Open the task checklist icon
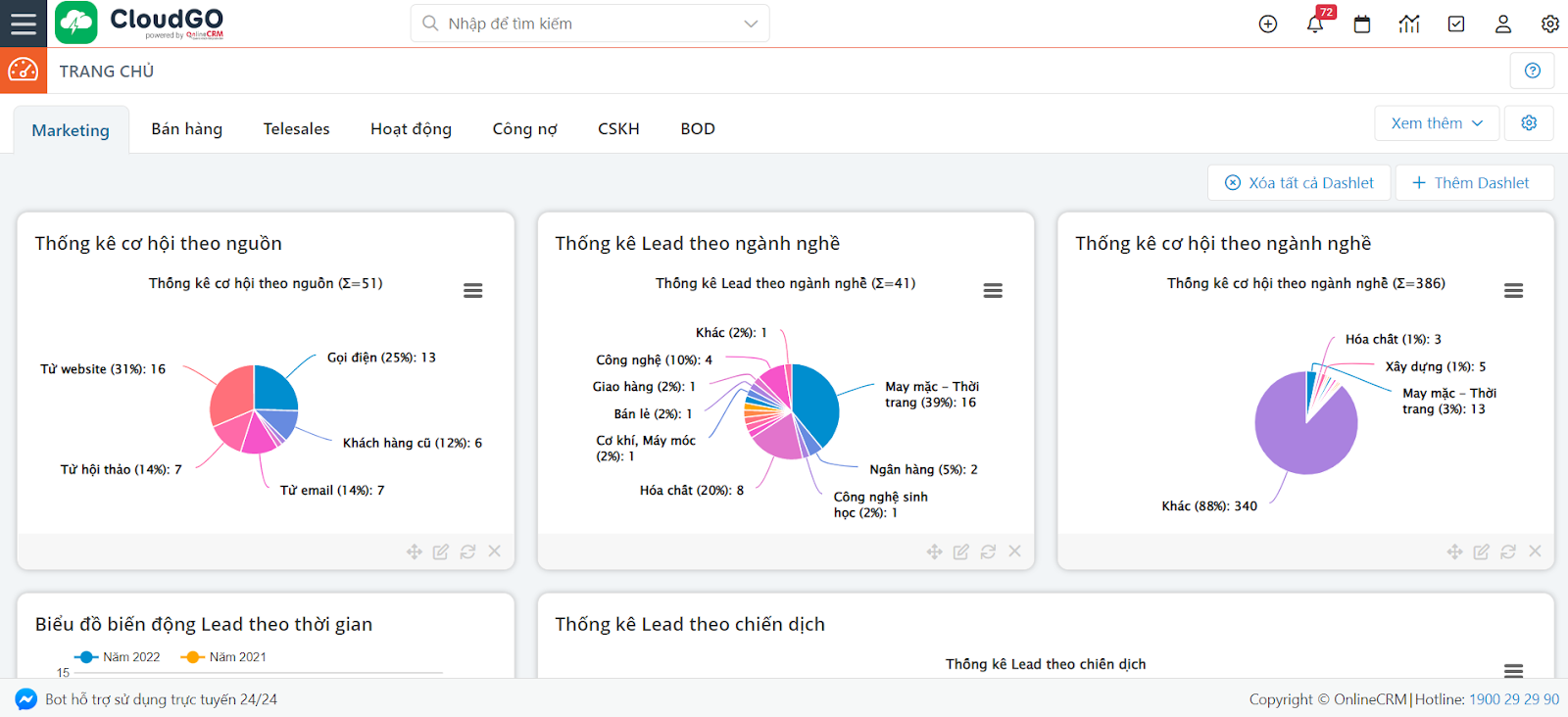 [1456, 24]
